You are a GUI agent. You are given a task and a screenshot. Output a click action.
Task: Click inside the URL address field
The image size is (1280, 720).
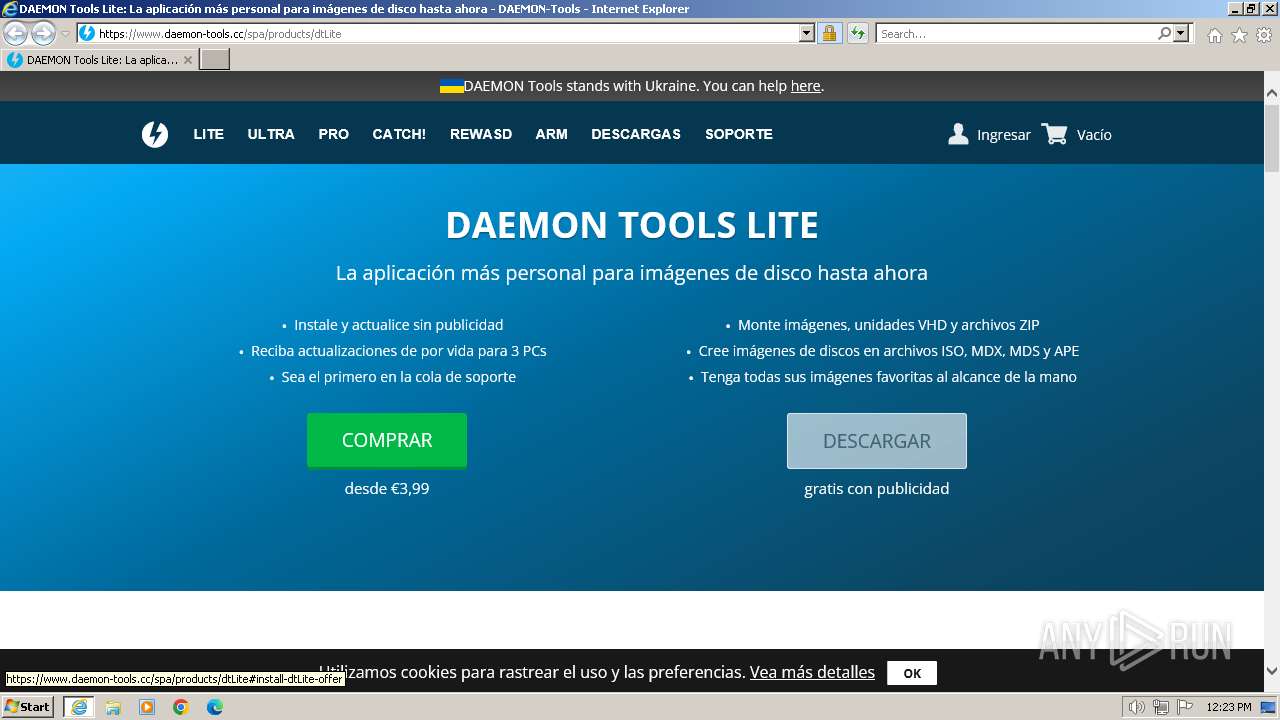tap(448, 33)
